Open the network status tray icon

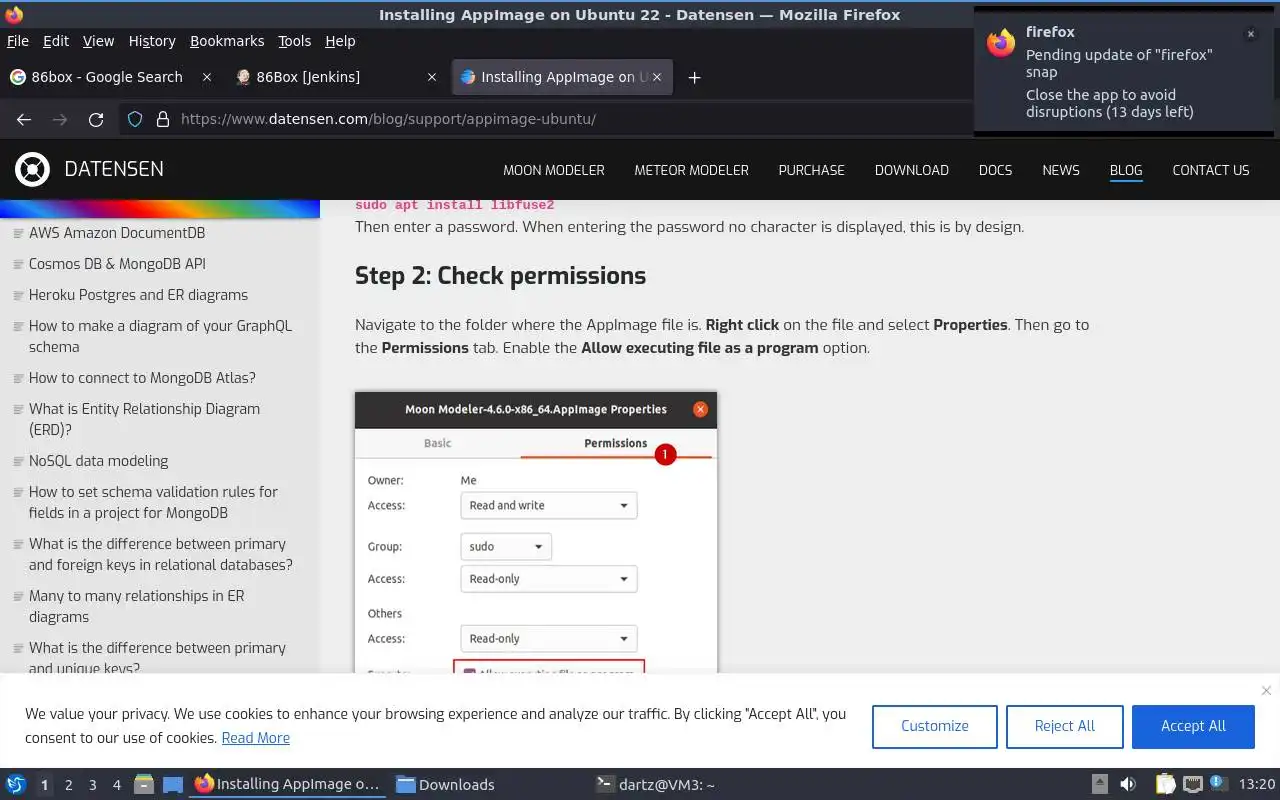click(1192, 784)
